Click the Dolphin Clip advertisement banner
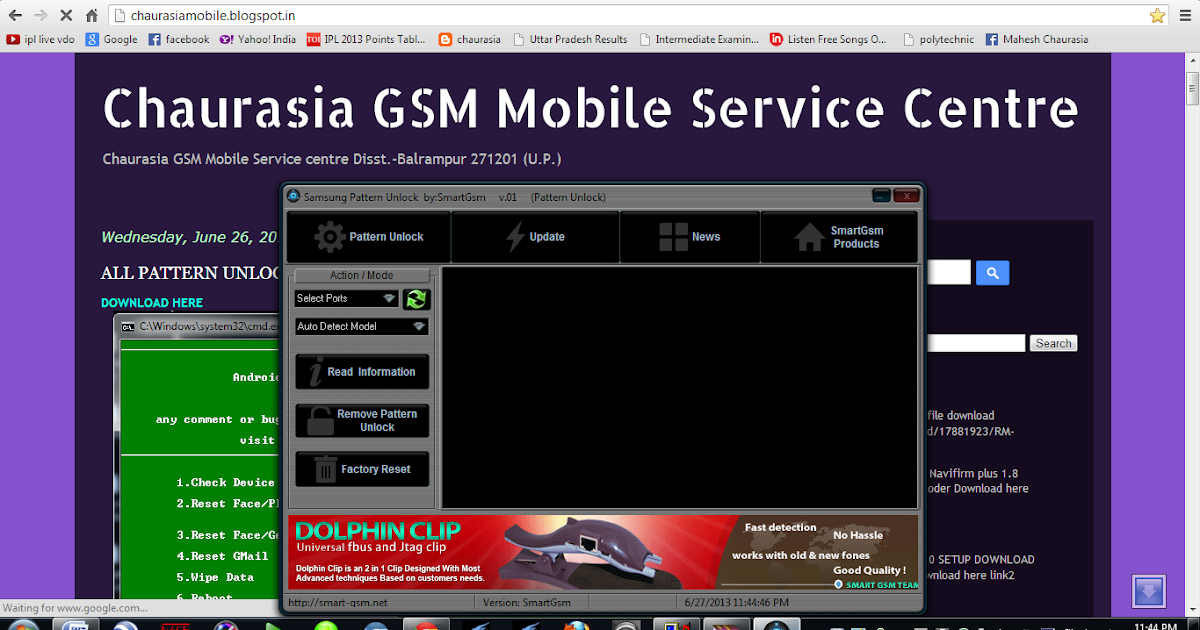Image resolution: width=1200 pixels, height=630 pixels. 603,551
